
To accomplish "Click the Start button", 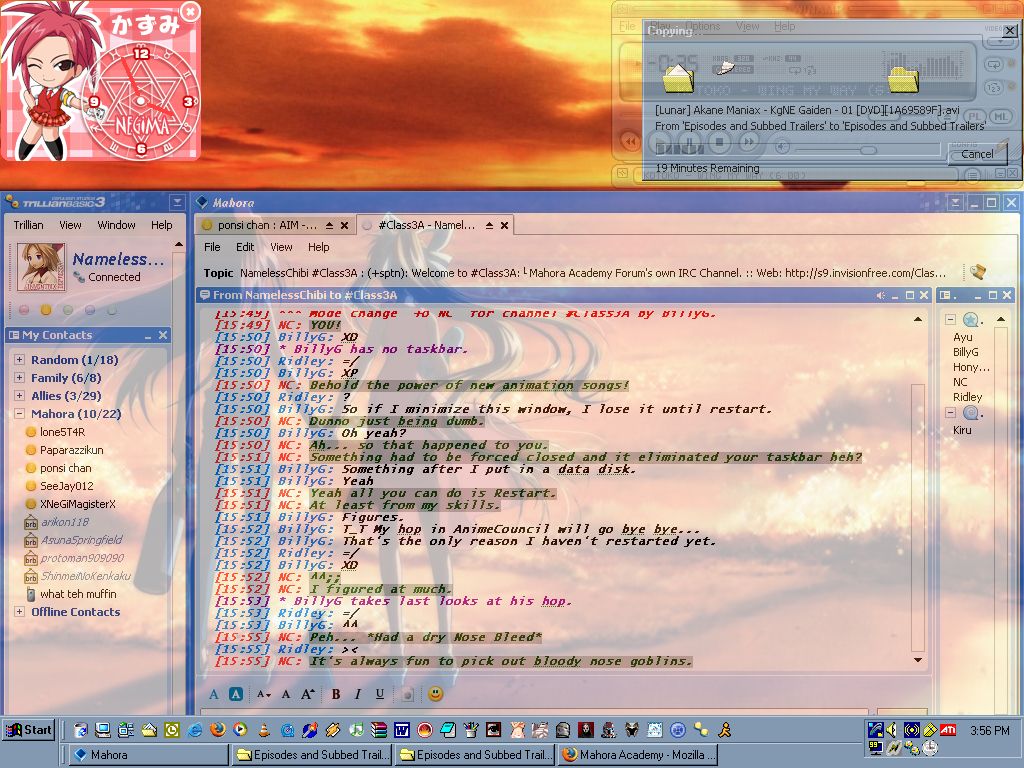I will coord(29,730).
